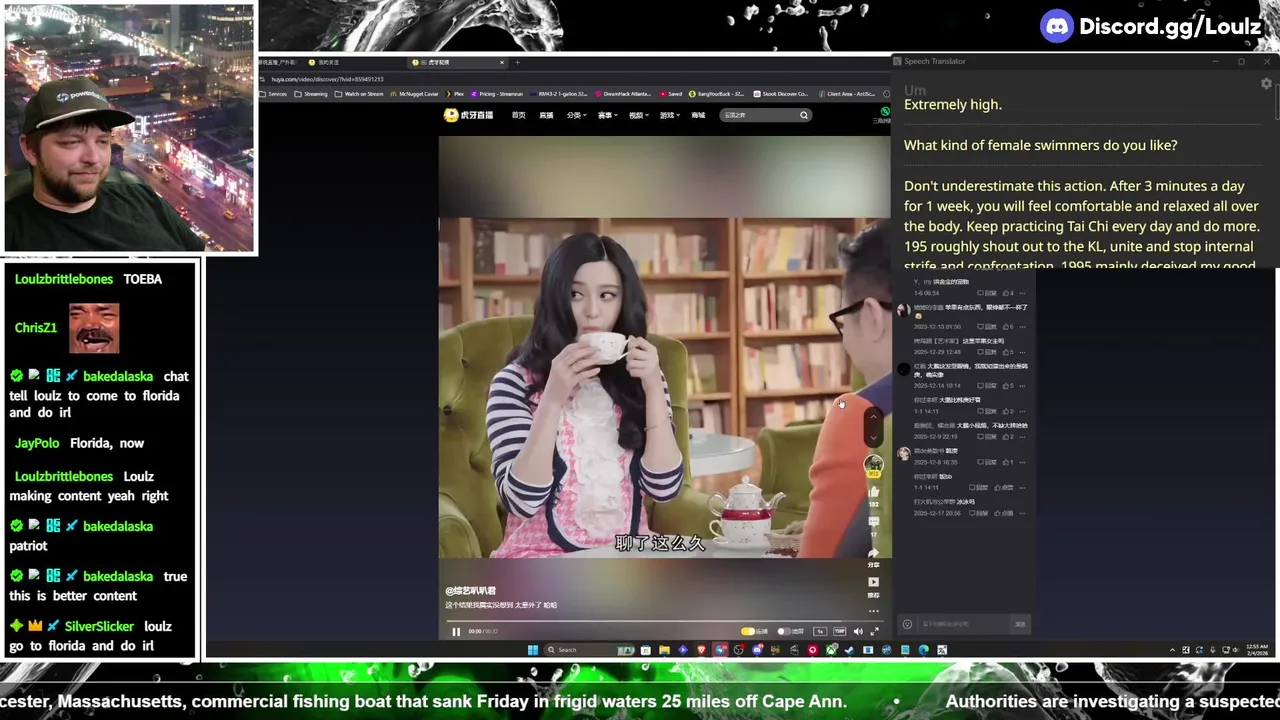Toggle the yellow autoplay switch in player controls
Viewport: 1280px width, 720px height.
tap(748, 631)
